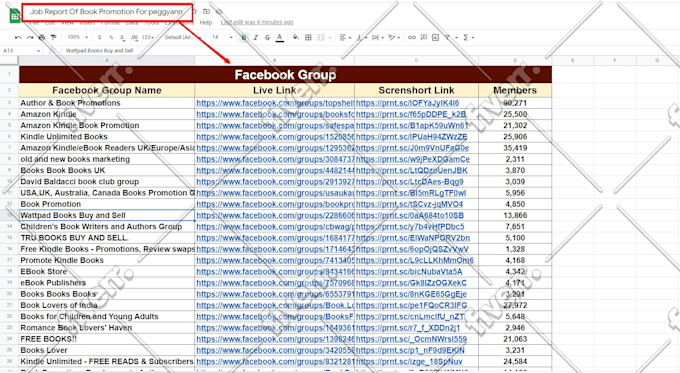The image size is (680, 373).
Task: Select members value 13,866
Action: click(515, 216)
